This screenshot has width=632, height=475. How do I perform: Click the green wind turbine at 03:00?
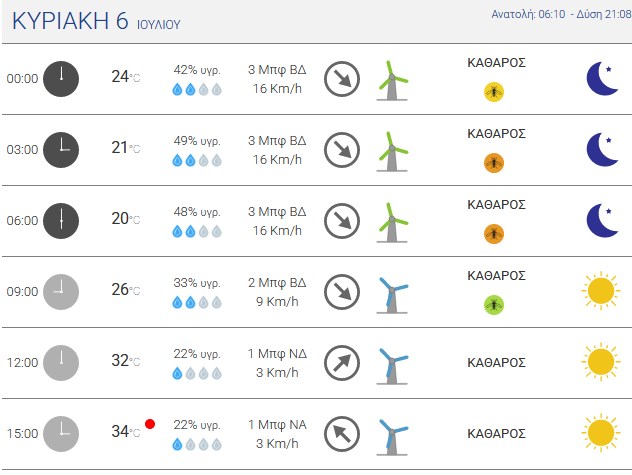(393, 151)
